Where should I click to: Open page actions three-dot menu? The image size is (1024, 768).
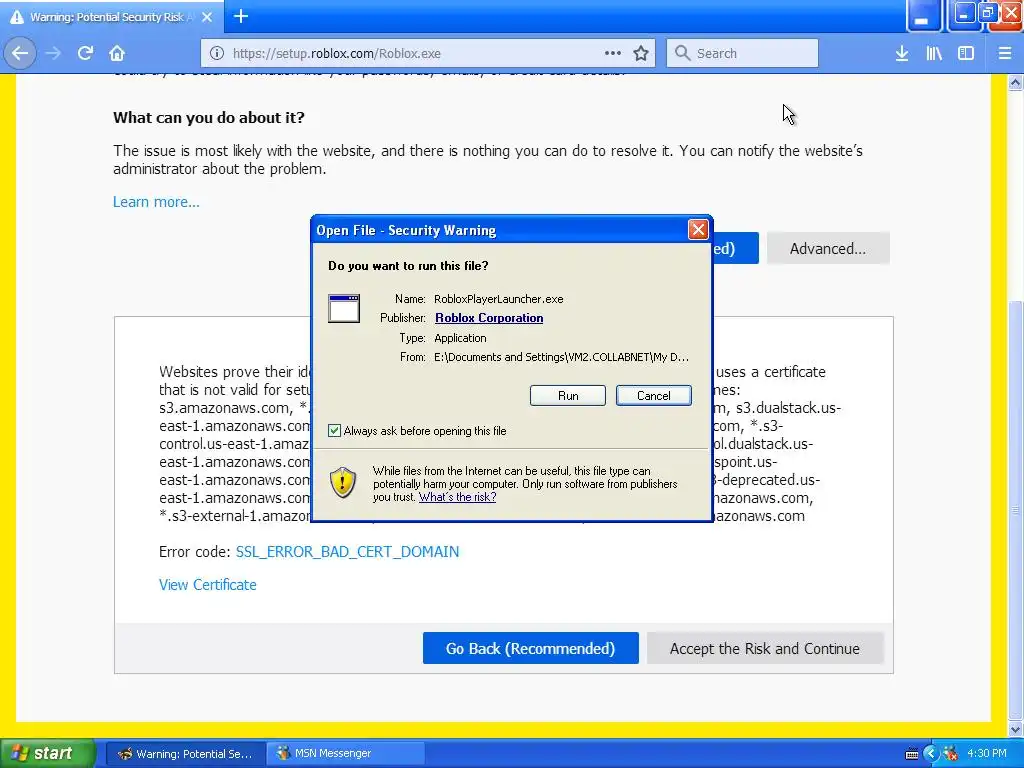[x=613, y=53]
